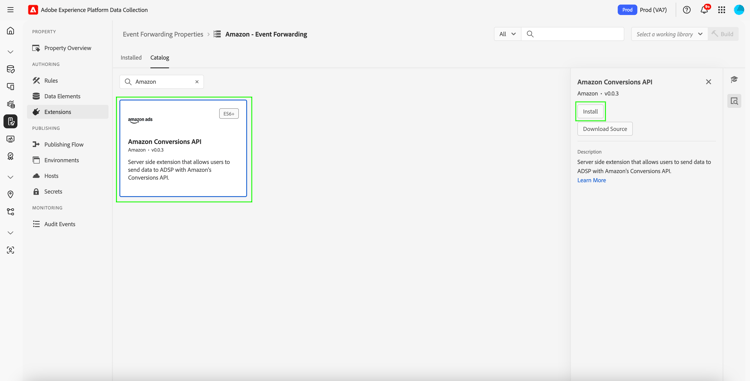The image size is (750, 381).
Task: Click the ES6+ badge on card
Action: pos(229,114)
